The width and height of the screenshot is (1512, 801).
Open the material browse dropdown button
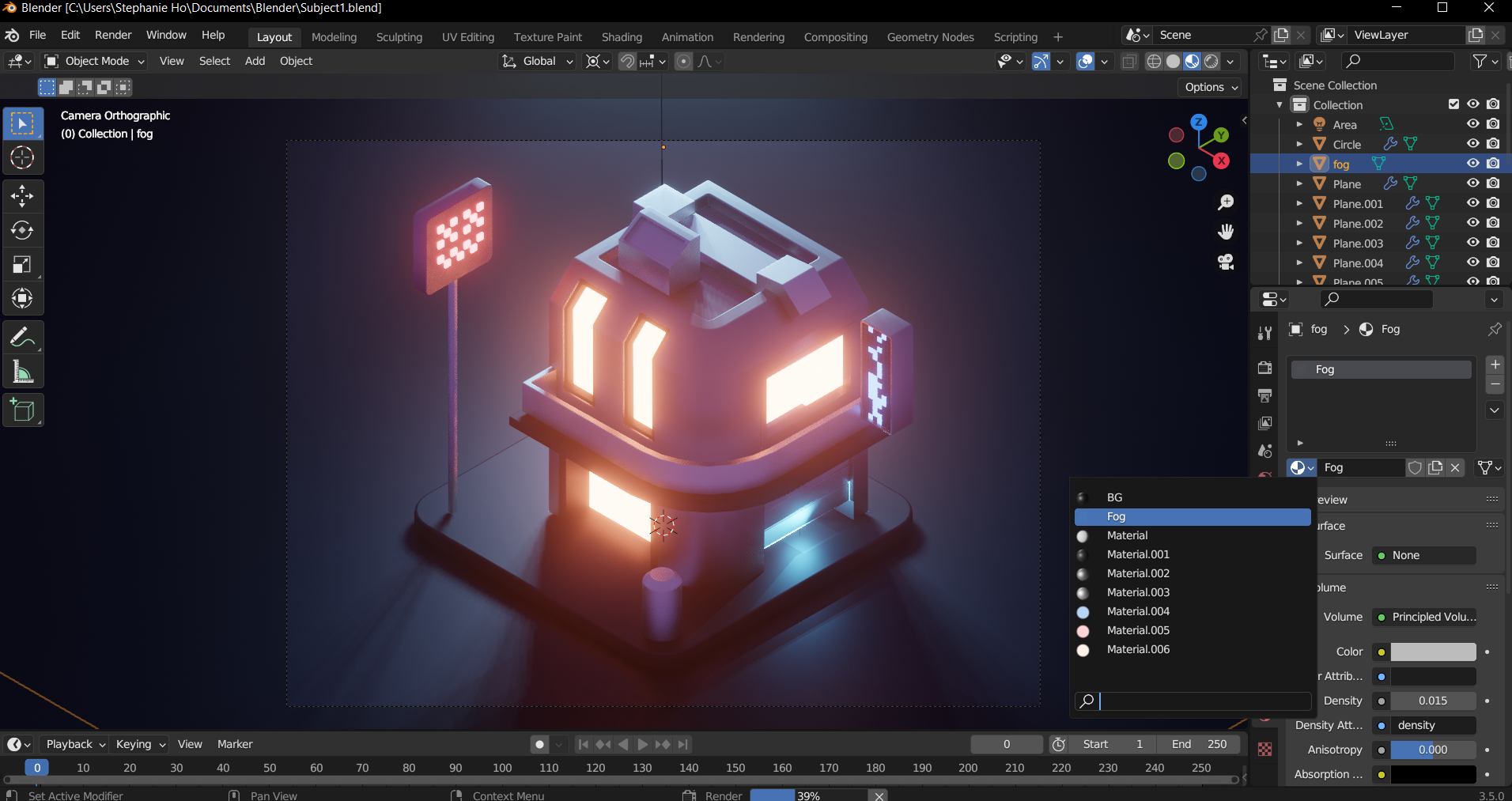pos(1302,467)
